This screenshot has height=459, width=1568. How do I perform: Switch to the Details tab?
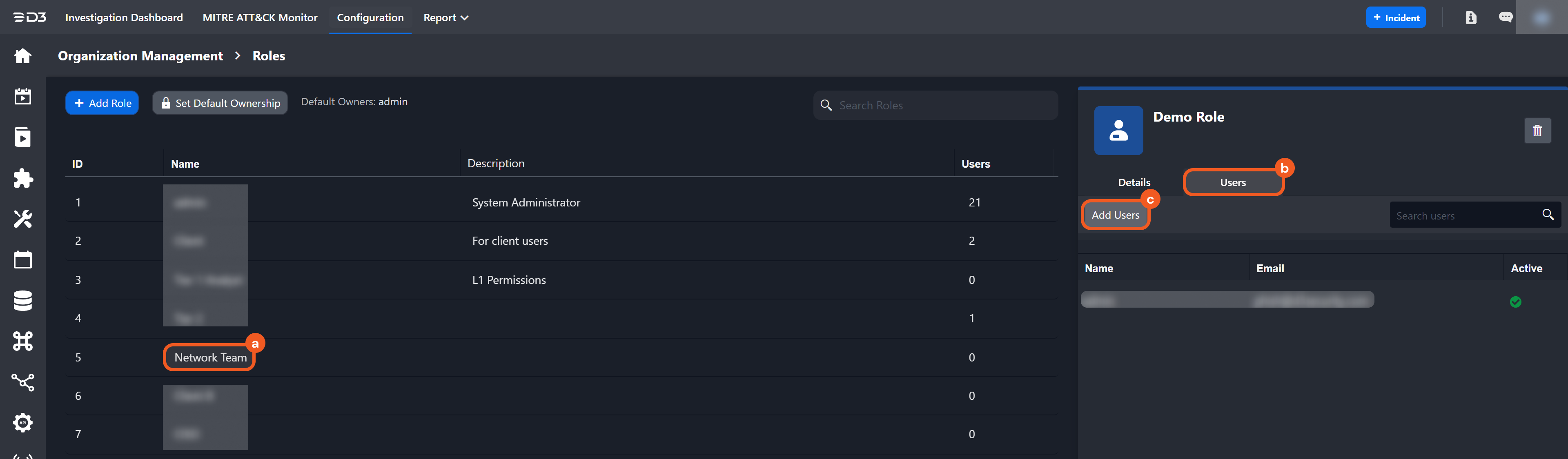pos(1134,182)
